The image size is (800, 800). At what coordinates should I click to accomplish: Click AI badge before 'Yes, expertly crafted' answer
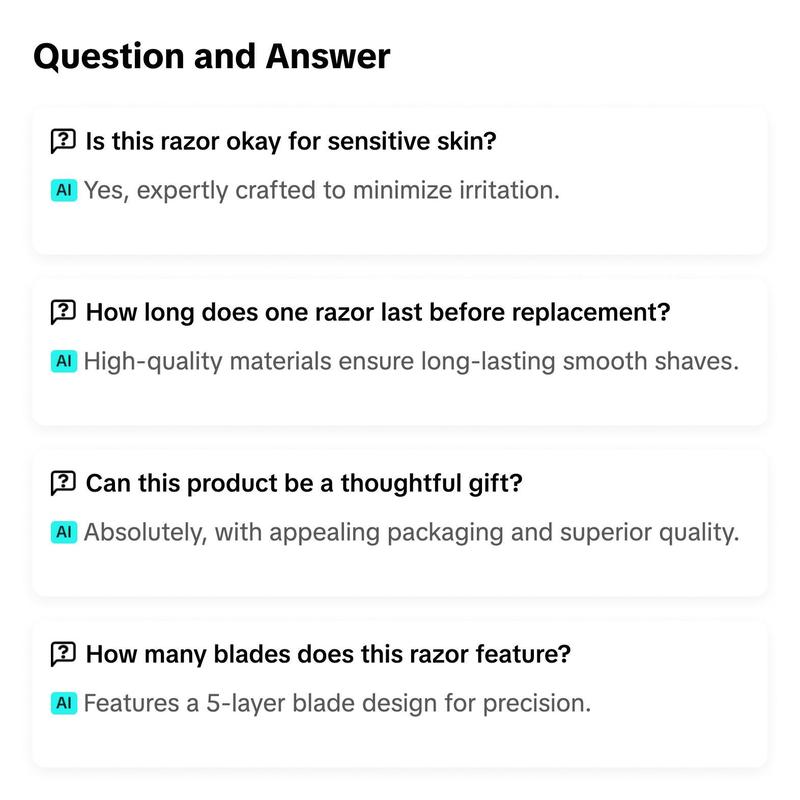click(64, 190)
